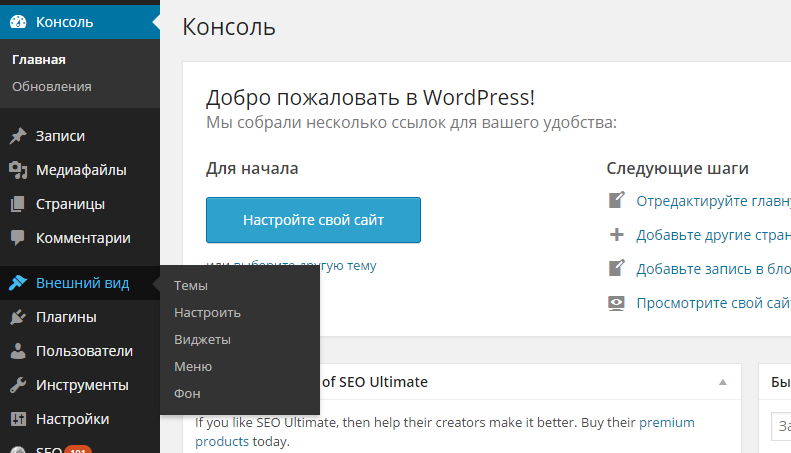The height and width of the screenshot is (453, 791).
Task: Click the Комментарии speech bubble icon
Action: (x=18, y=238)
